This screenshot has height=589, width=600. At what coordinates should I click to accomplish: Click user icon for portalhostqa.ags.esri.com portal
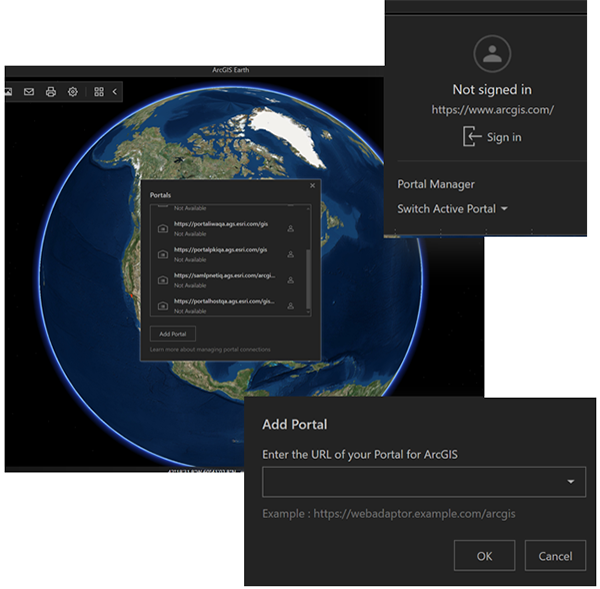coord(291,306)
